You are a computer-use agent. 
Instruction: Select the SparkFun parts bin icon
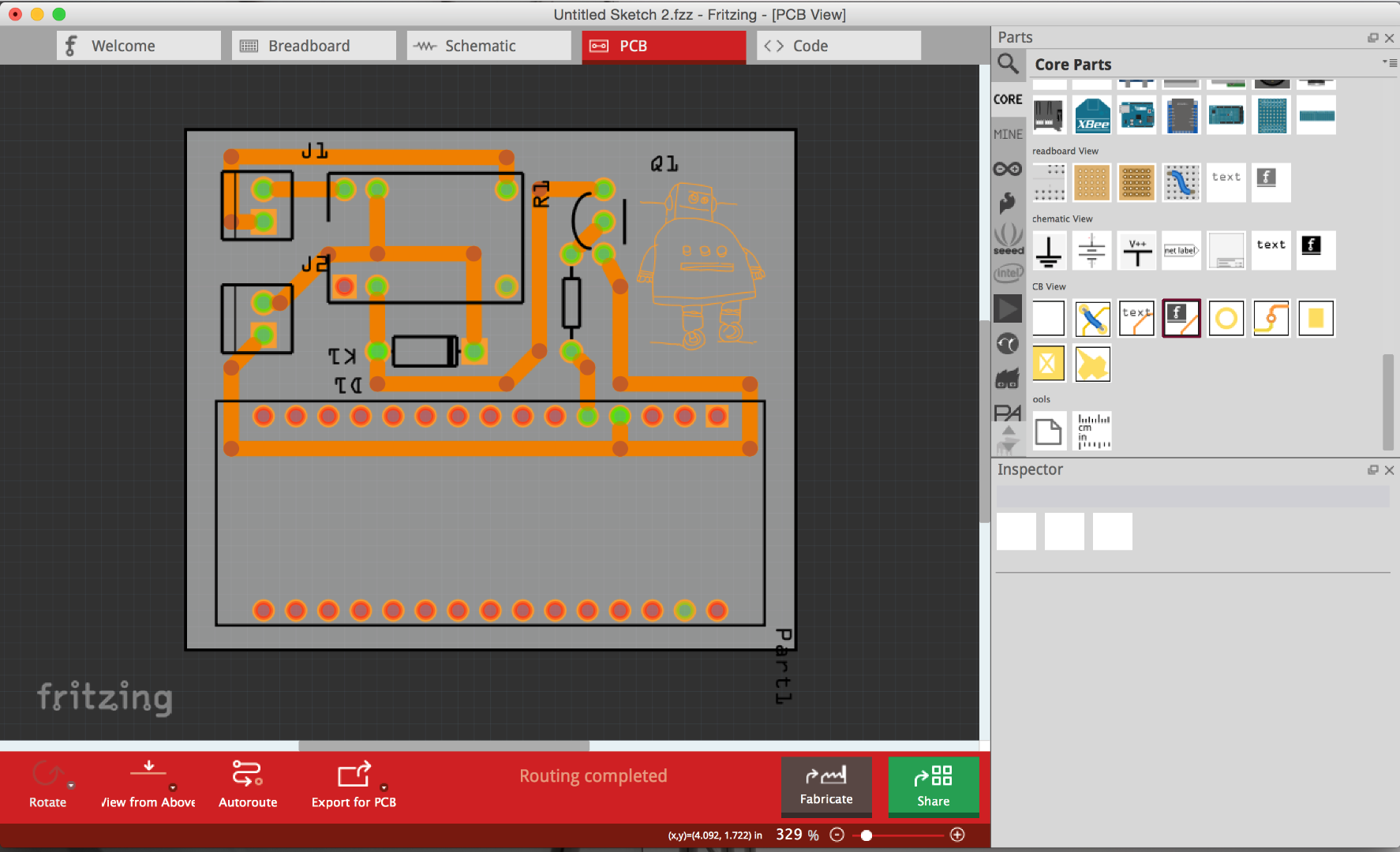[1008, 203]
